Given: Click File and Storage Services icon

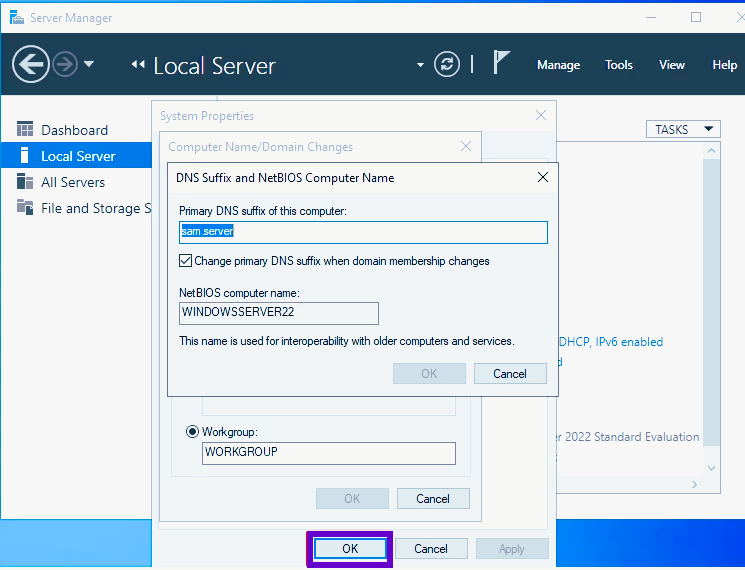Looking at the screenshot, I should tap(25, 207).
